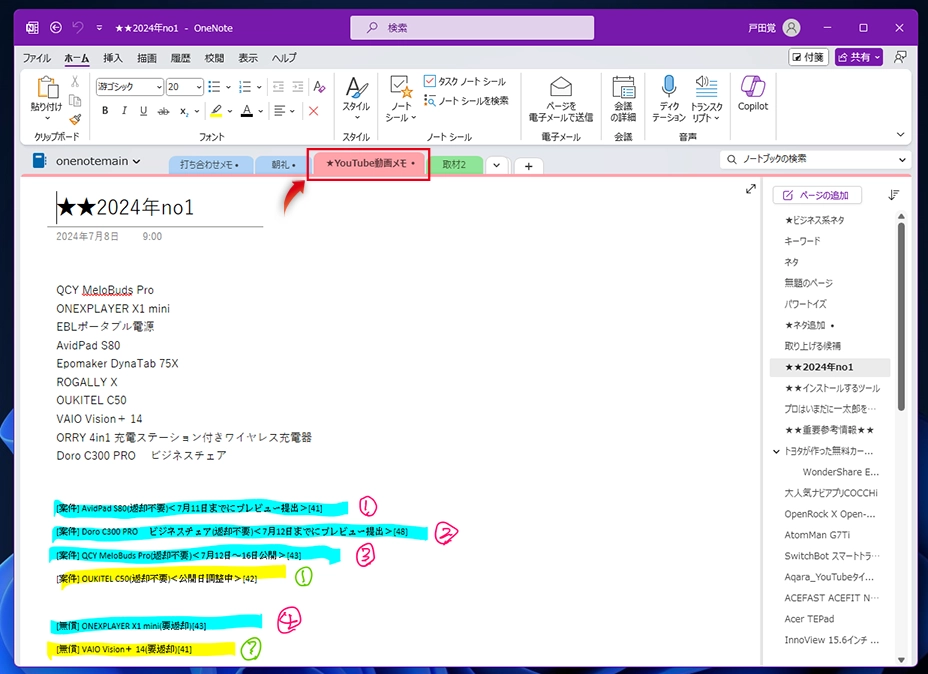Apply the font color swatch
The width and height of the screenshot is (928, 674).
(x=247, y=111)
